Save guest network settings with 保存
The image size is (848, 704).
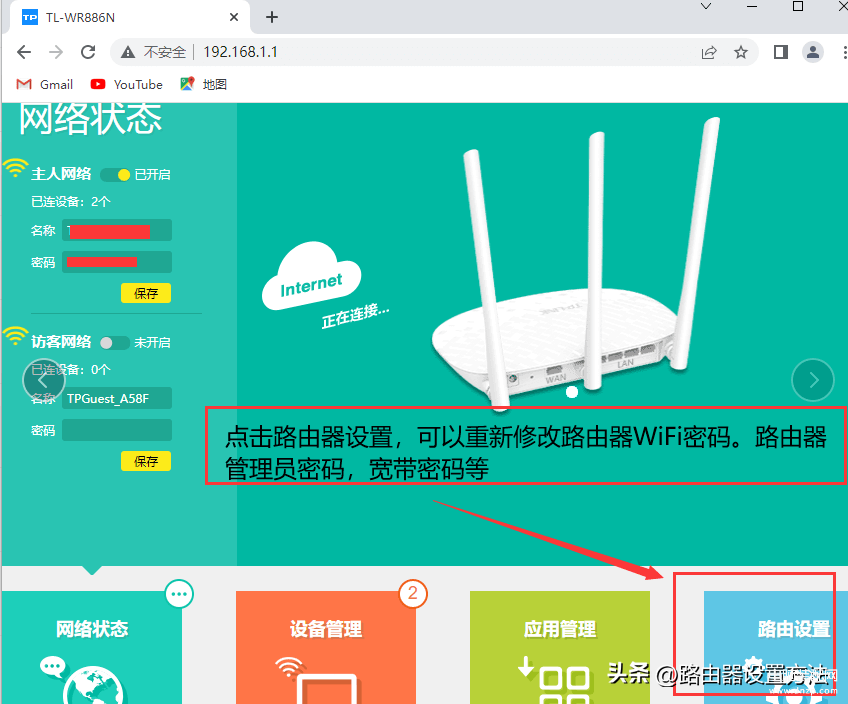coord(146,461)
